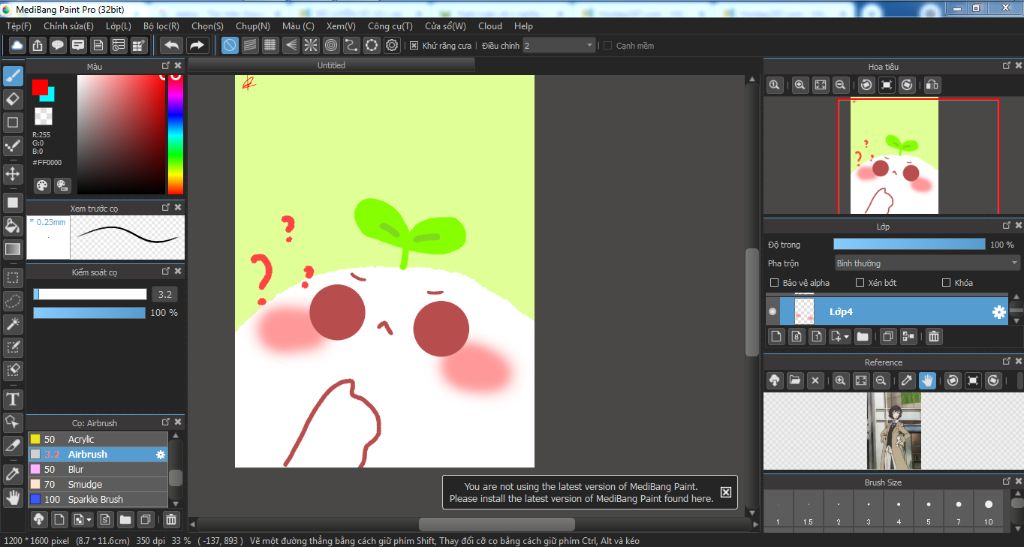Select the Move tool
Image resolution: width=1024 pixels, height=547 pixels.
click(x=13, y=174)
